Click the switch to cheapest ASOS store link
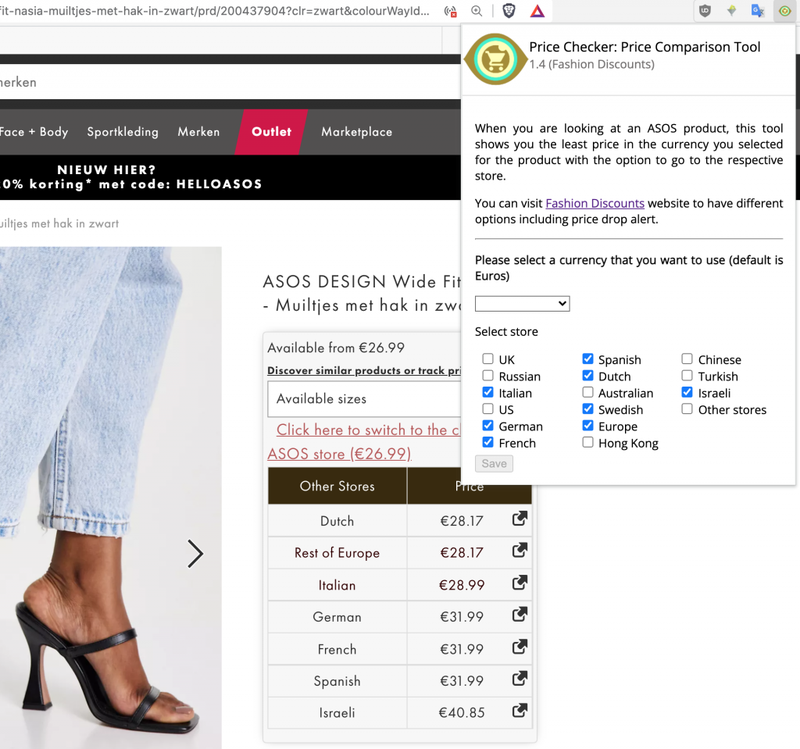The image size is (800, 749). [x=365, y=441]
